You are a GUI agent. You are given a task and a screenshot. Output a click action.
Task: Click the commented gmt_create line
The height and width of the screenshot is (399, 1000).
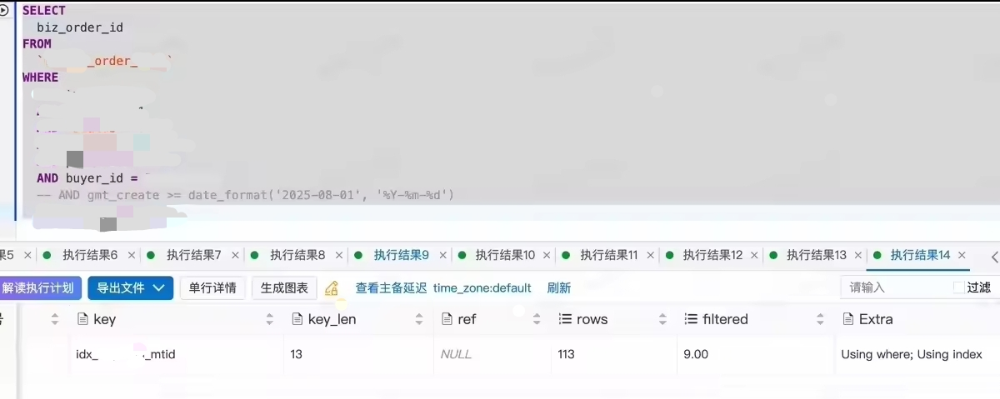point(246,195)
